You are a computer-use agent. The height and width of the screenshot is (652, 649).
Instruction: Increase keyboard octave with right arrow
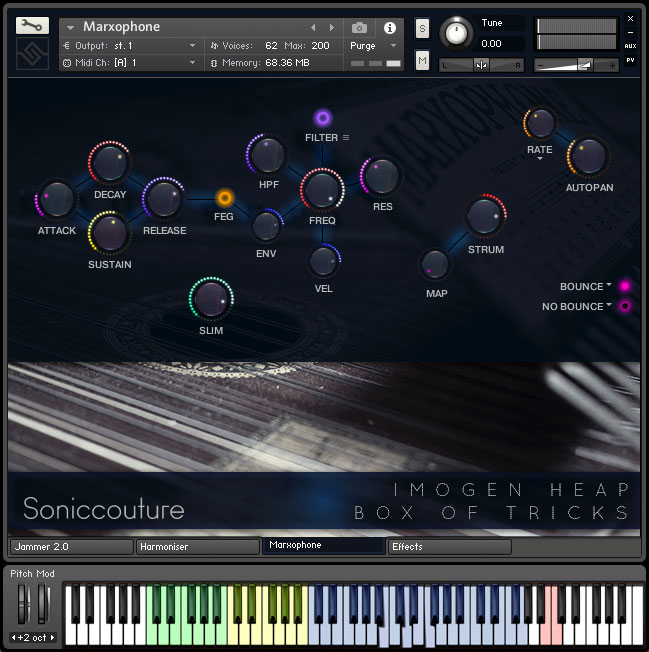point(52,637)
